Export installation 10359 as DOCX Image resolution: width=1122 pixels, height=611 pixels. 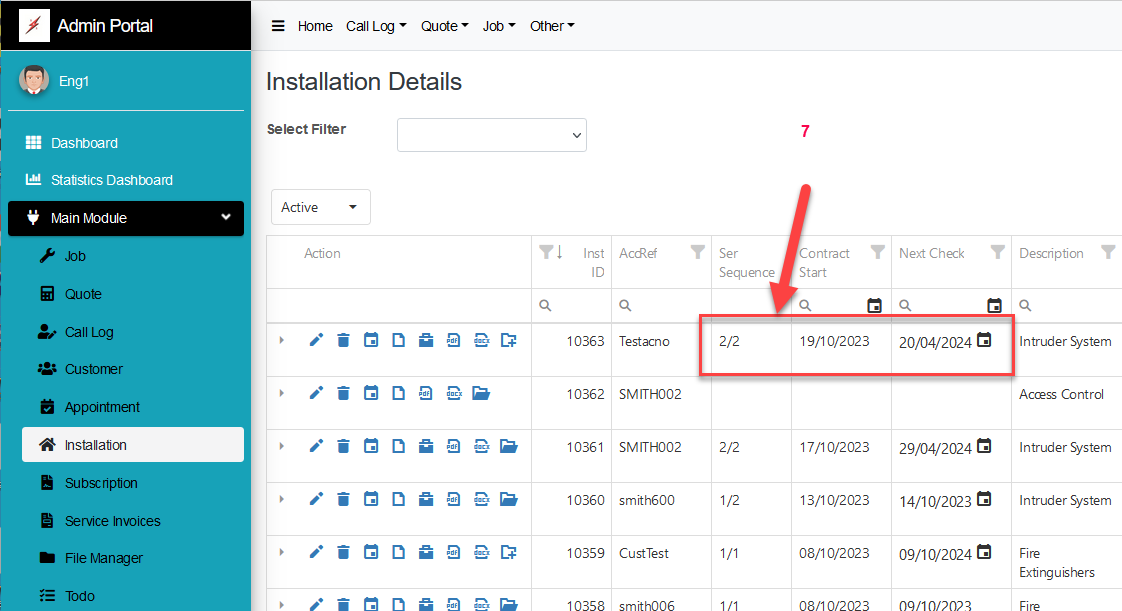point(482,552)
